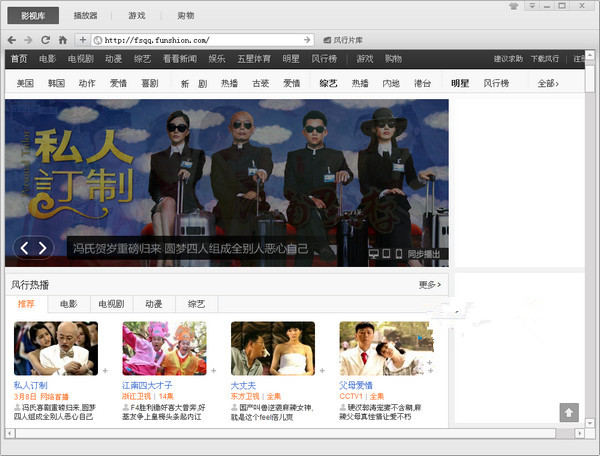Select the 电视剧 tab in 风行热播
The width and height of the screenshot is (600, 456).
(x=109, y=303)
